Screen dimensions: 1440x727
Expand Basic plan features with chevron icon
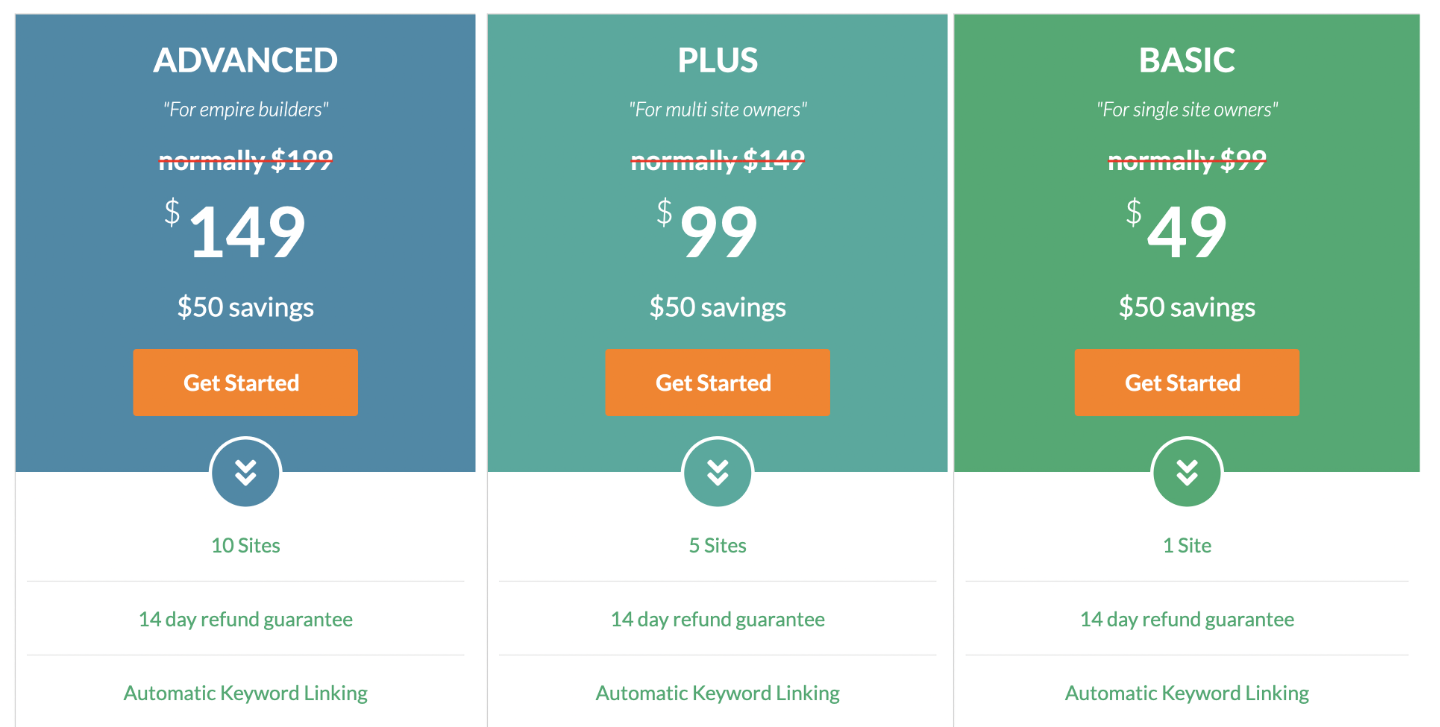pos(1186,472)
